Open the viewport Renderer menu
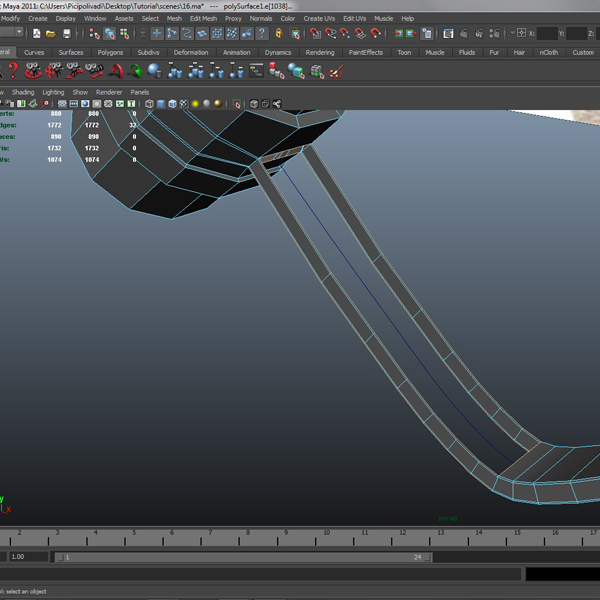Screen dimensions: 600x600 (x=109, y=92)
